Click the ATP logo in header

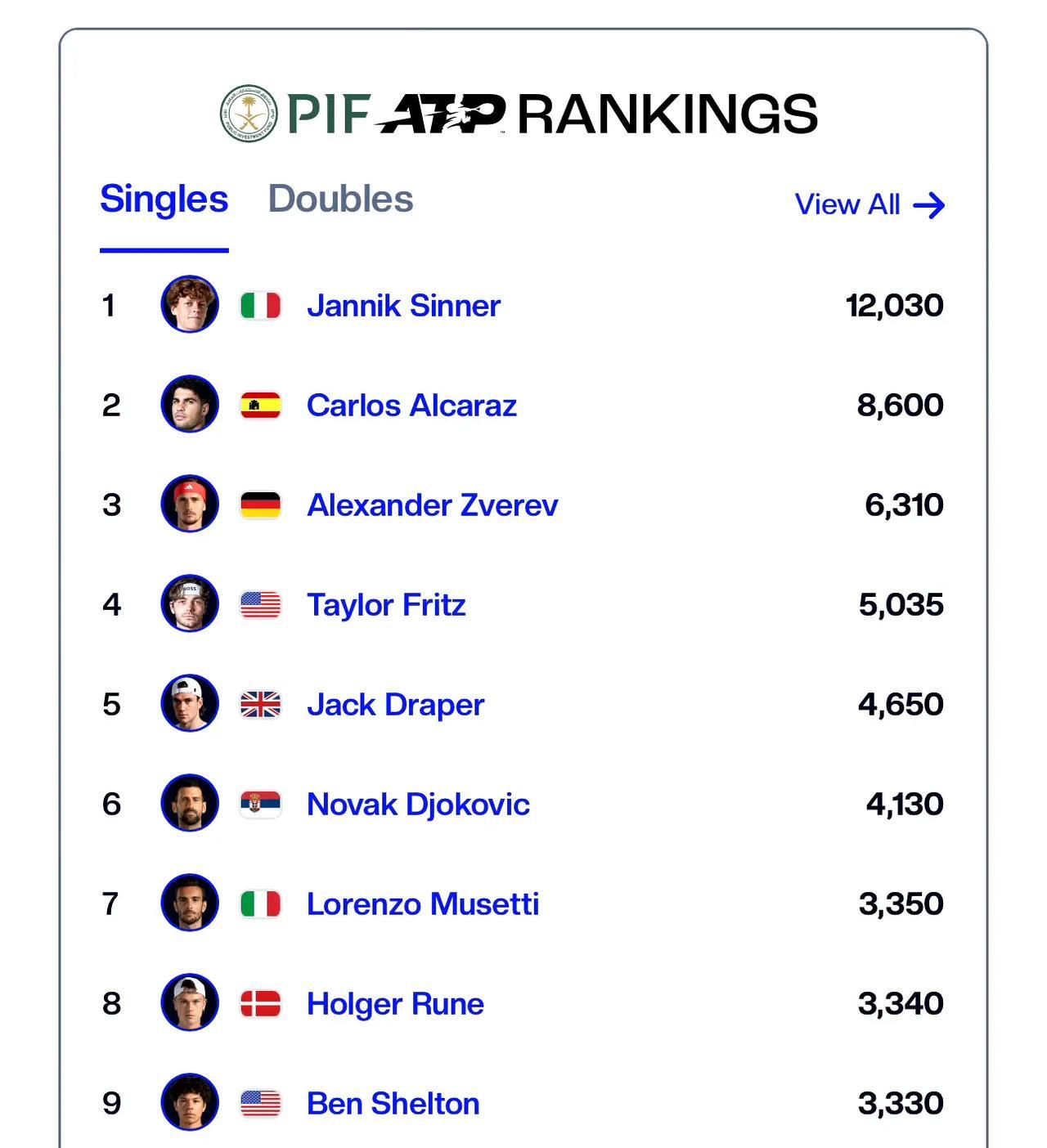pos(441,114)
